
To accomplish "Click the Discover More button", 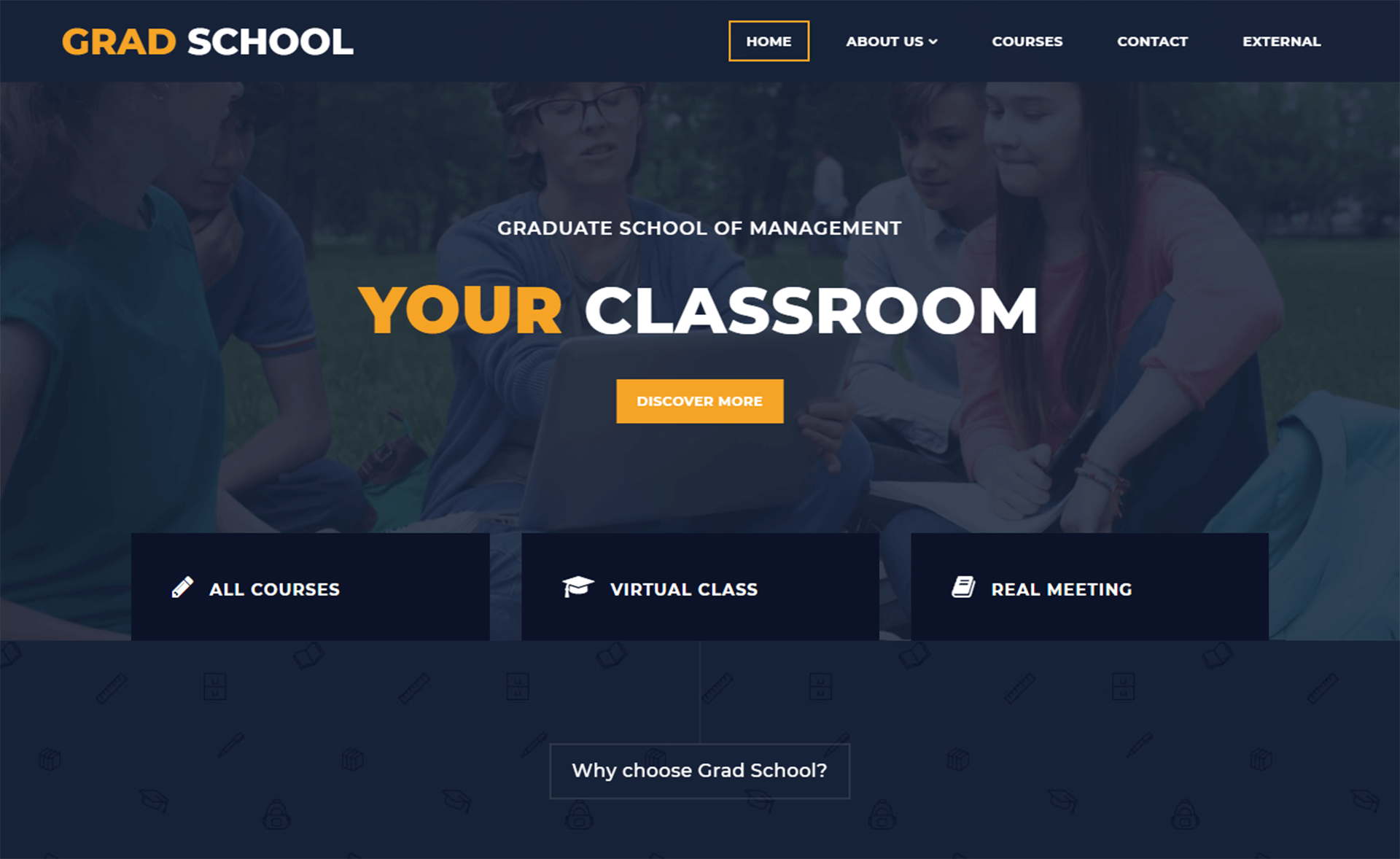I will coord(700,401).
